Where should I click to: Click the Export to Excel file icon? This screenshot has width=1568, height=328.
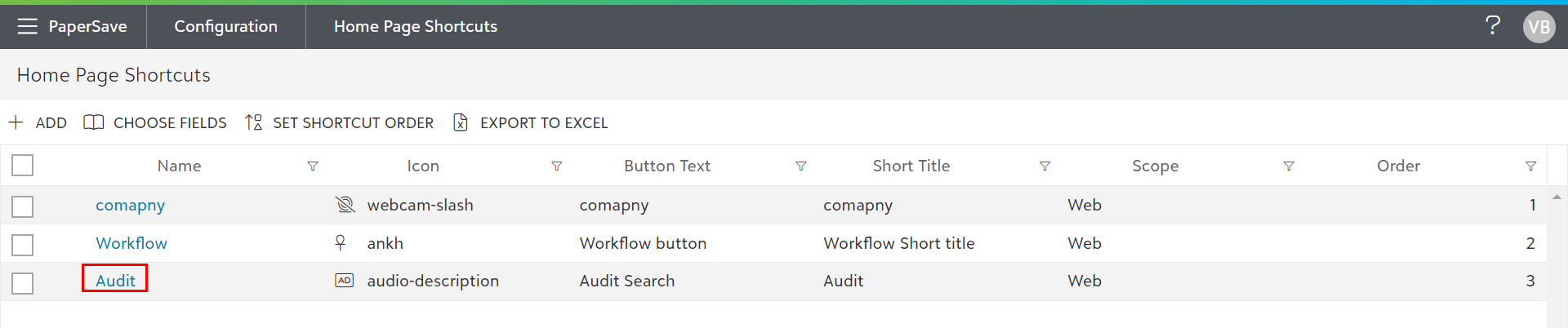461,122
